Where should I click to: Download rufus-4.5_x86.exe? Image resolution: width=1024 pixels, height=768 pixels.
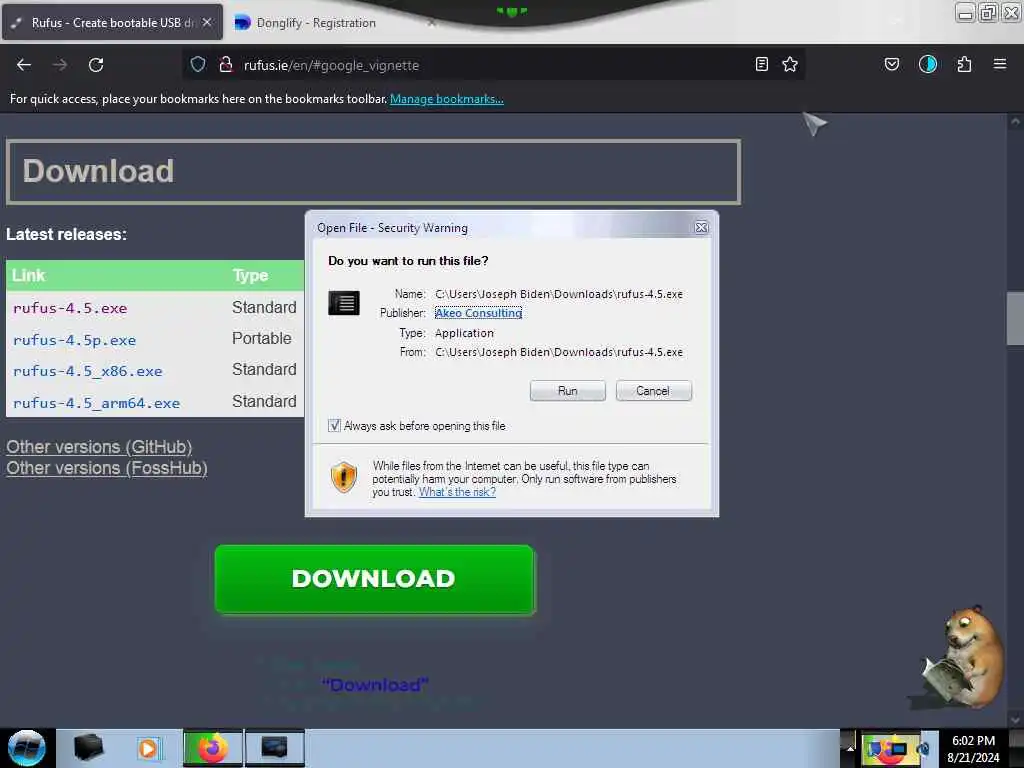coord(88,371)
